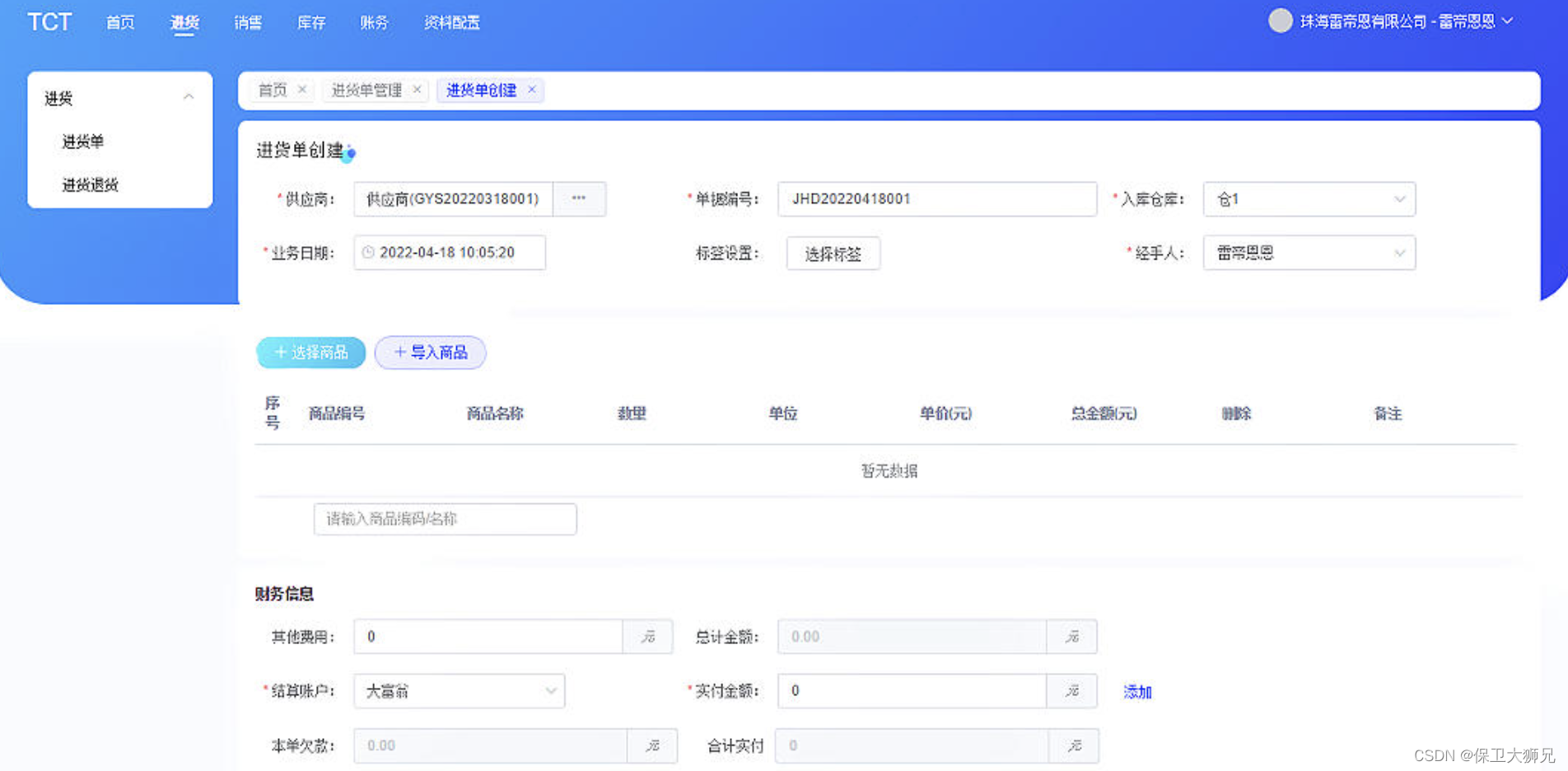Open the 结算账户 dropdown
Image resolution: width=1568 pixels, height=771 pixels.
tap(460, 691)
